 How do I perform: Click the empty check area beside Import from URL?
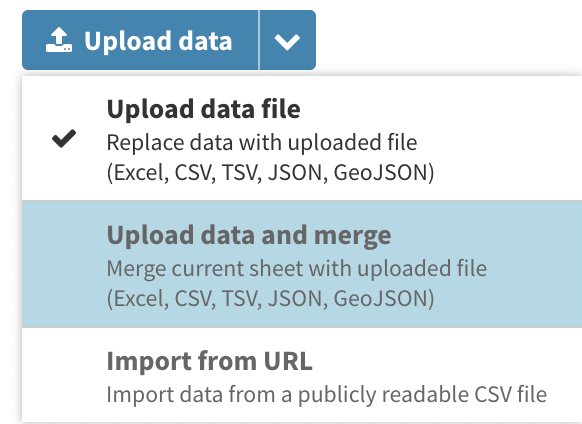pos(64,376)
